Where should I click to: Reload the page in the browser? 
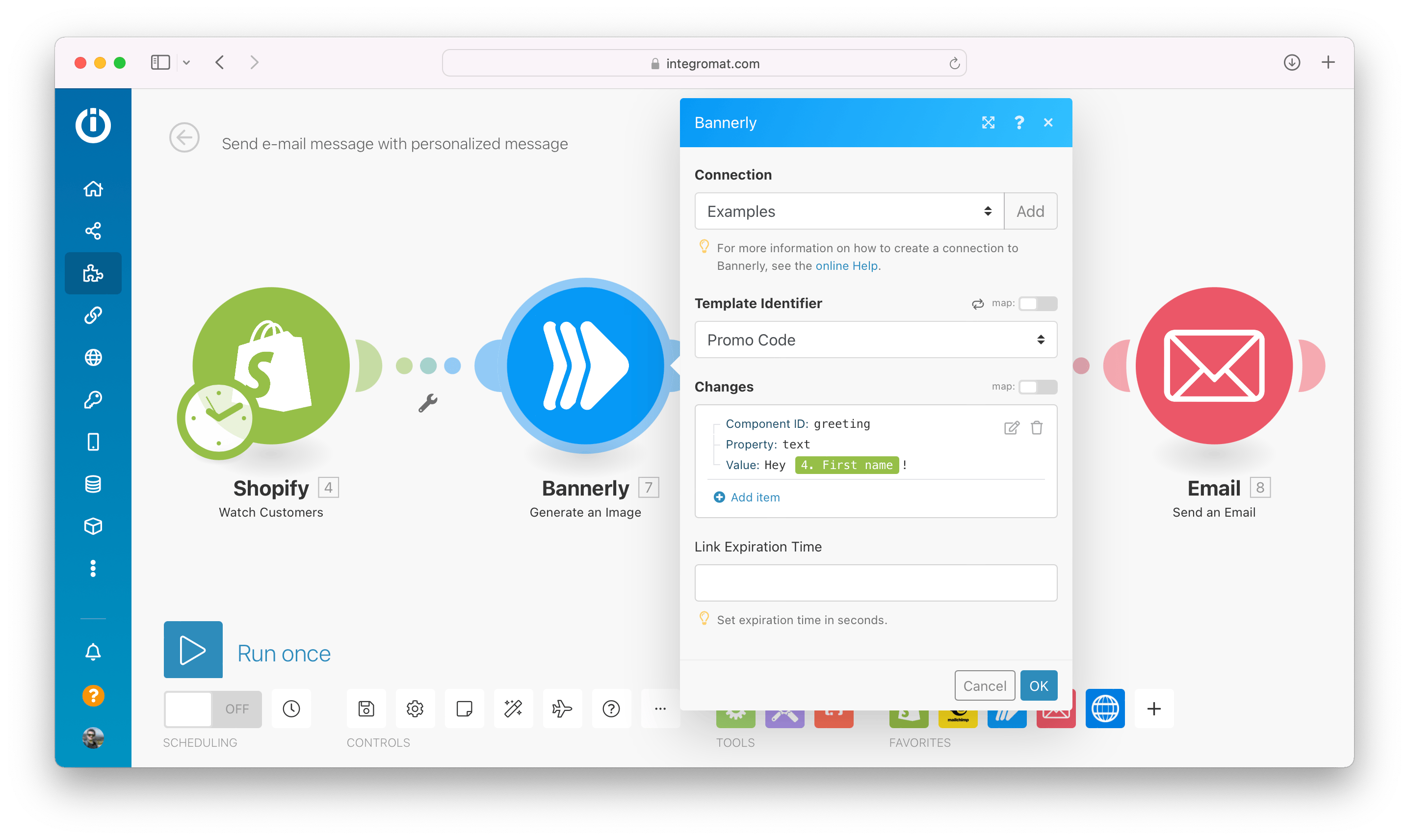954,63
